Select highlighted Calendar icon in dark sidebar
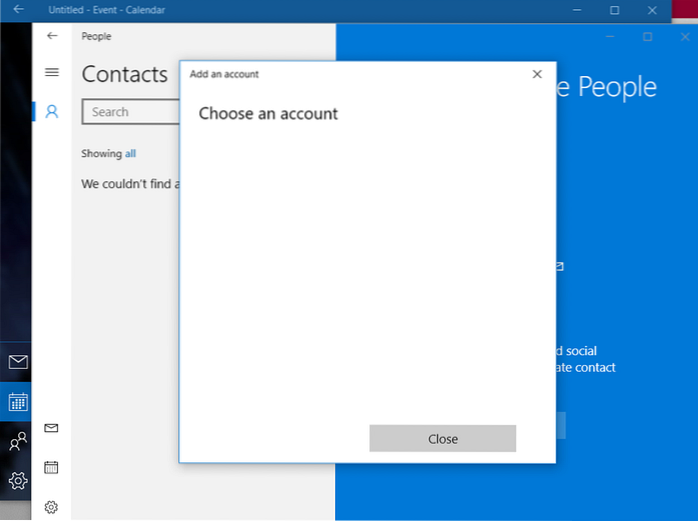698x521 pixels. (x=17, y=402)
